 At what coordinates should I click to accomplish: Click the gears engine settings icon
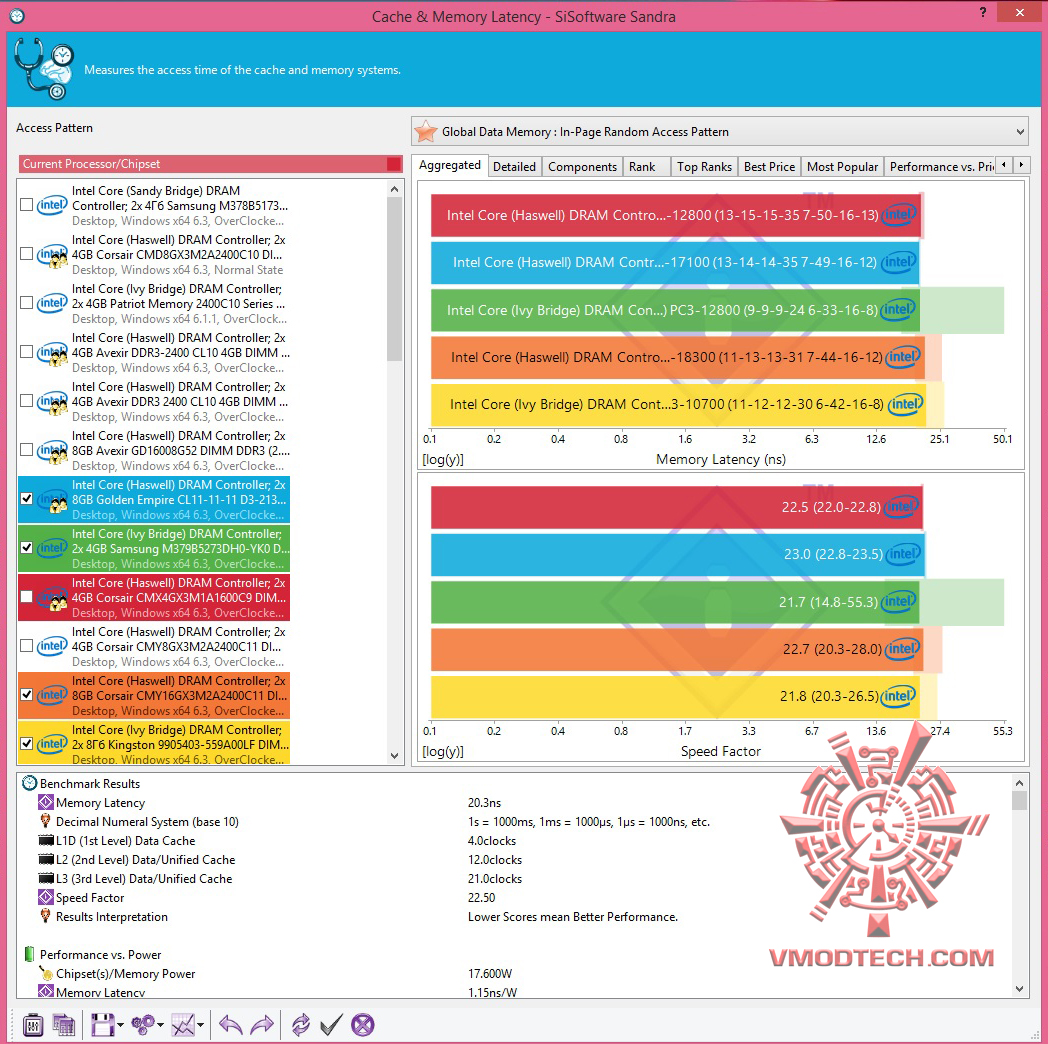tap(143, 1024)
